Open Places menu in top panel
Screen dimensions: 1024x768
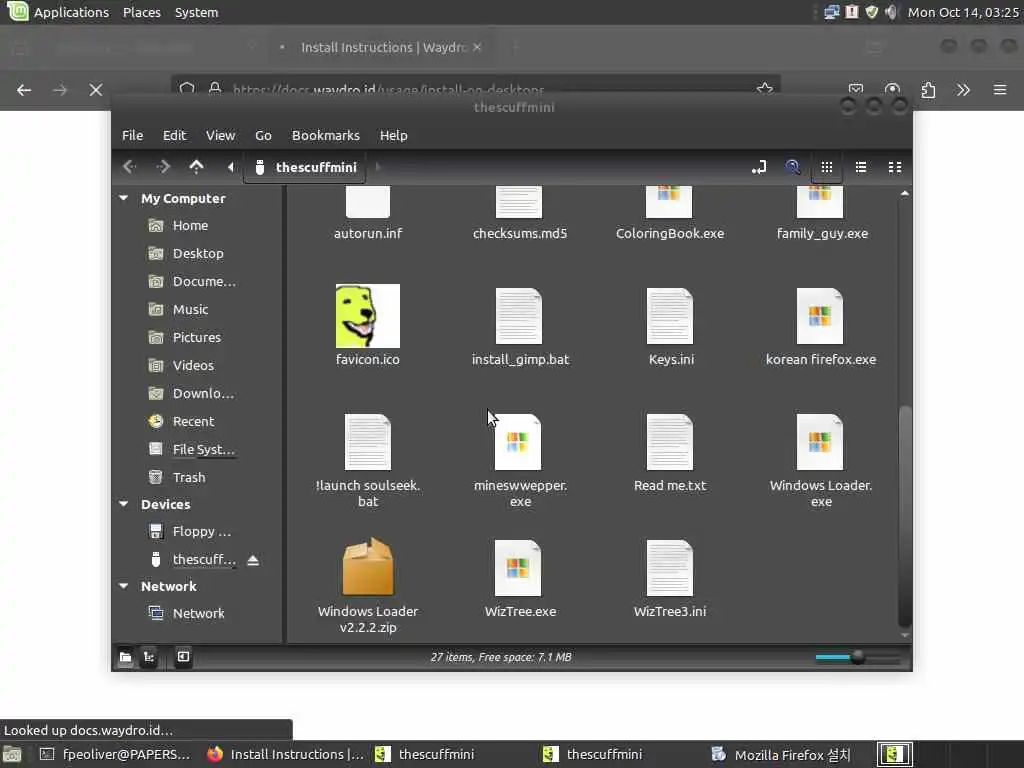142,12
